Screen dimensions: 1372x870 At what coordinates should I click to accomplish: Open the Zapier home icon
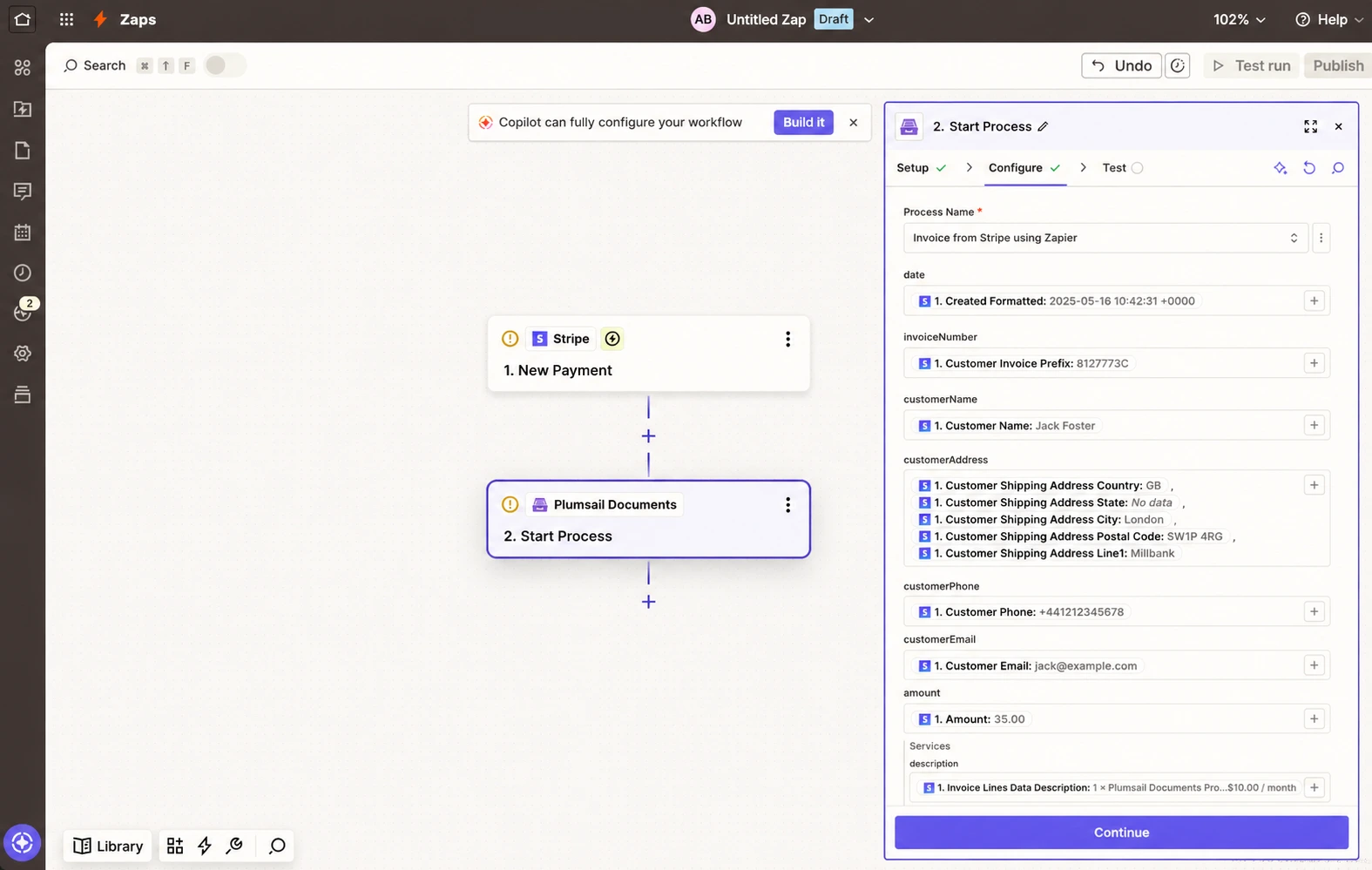(x=22, y=19)
